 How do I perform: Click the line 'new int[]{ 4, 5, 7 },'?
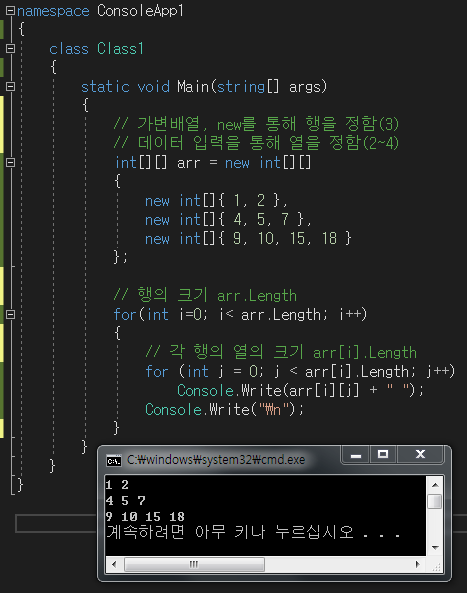[228, 219]
